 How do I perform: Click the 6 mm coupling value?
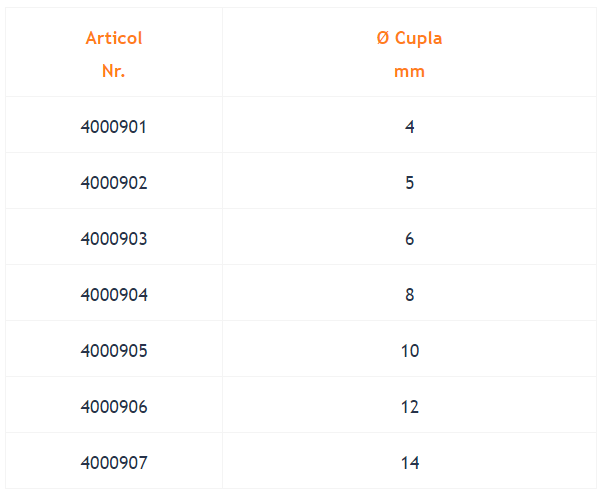tap(410, 239)
